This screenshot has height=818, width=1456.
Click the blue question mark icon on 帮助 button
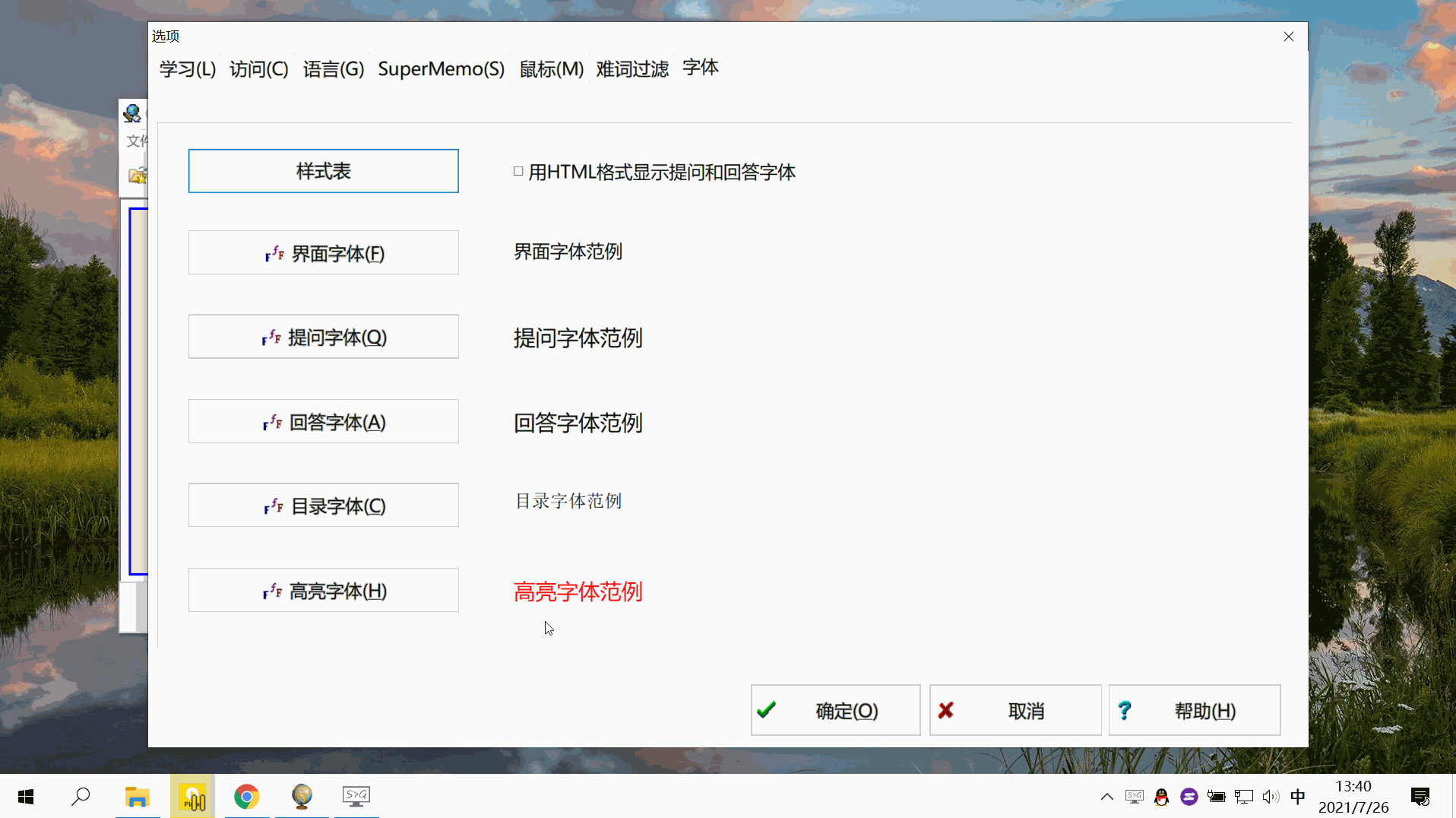pyautogui.click(x=1125, y=710)
